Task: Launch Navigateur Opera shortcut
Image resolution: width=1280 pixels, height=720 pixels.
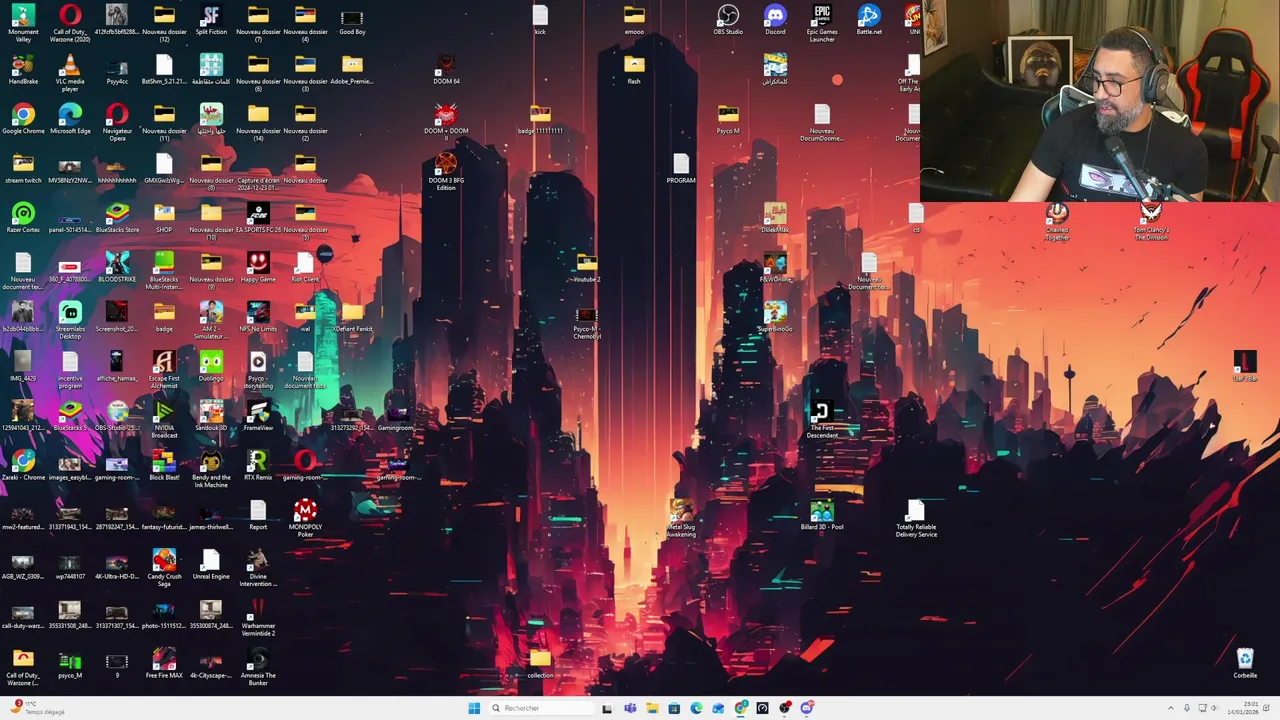Action: pos(117,122)
